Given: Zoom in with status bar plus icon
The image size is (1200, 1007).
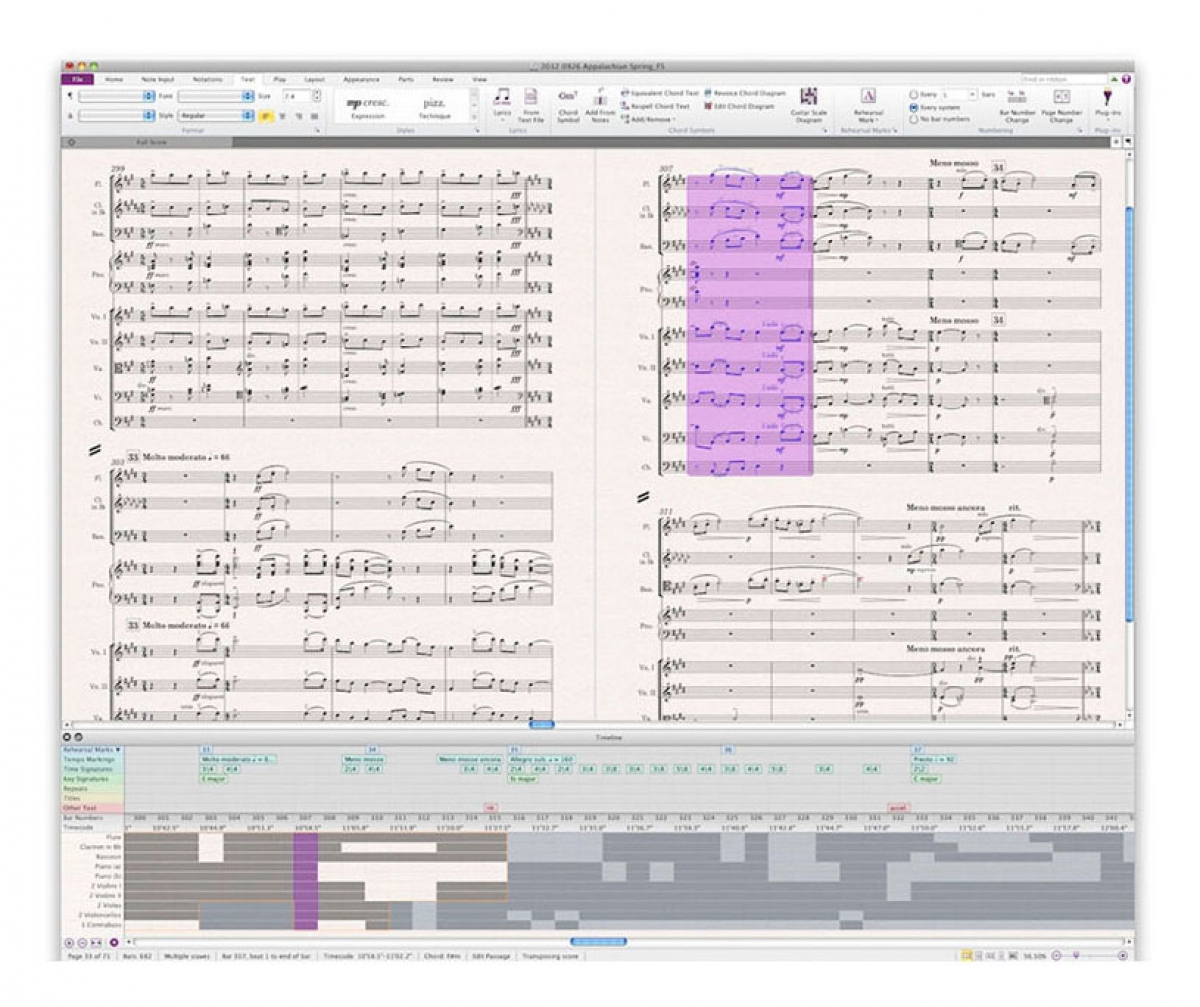Looking at the screenshot, I should [x=1122, y=956].
